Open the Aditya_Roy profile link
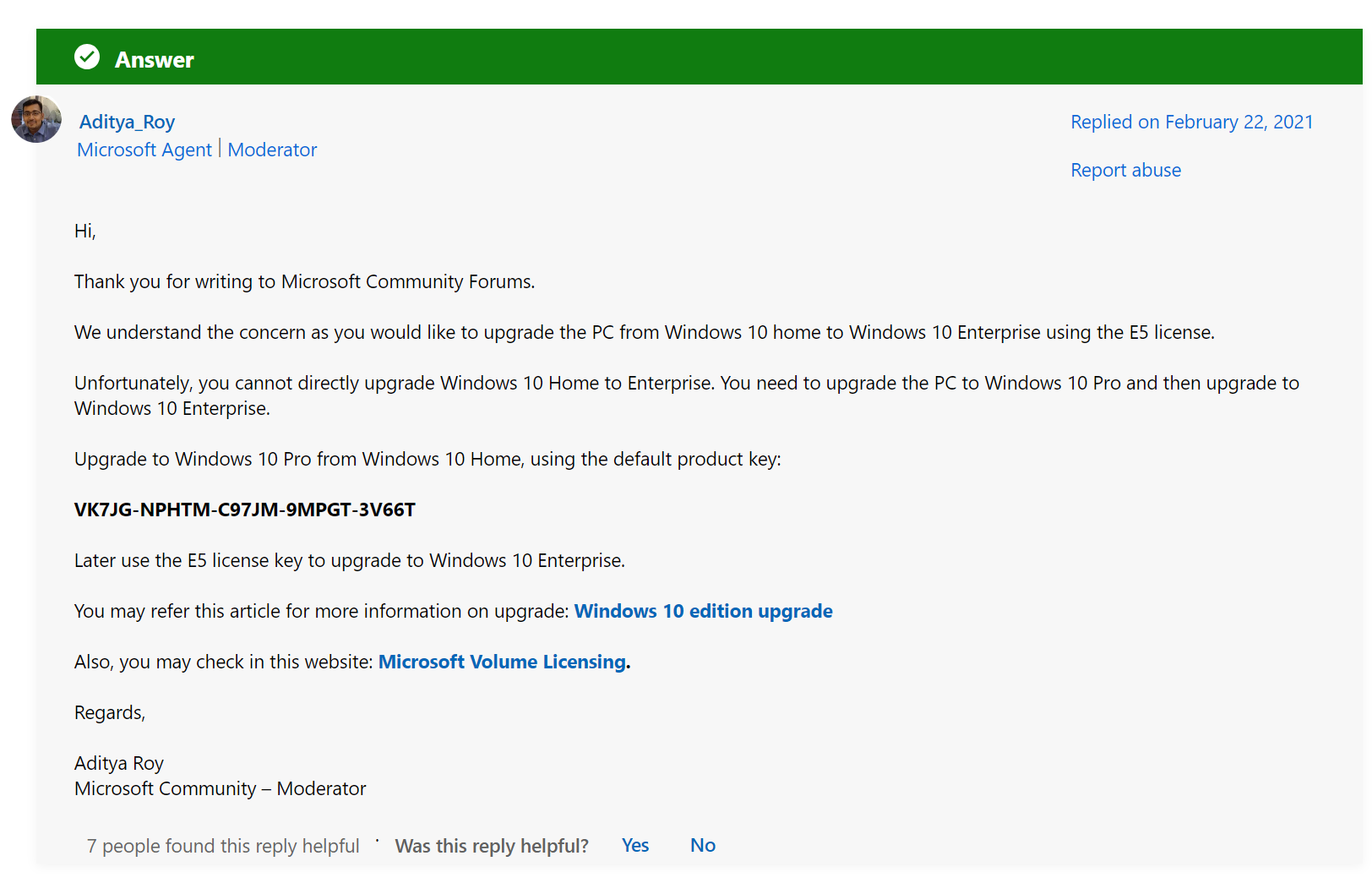The image size is (1372, 883). pyautogui.click(x=127, y=122)
